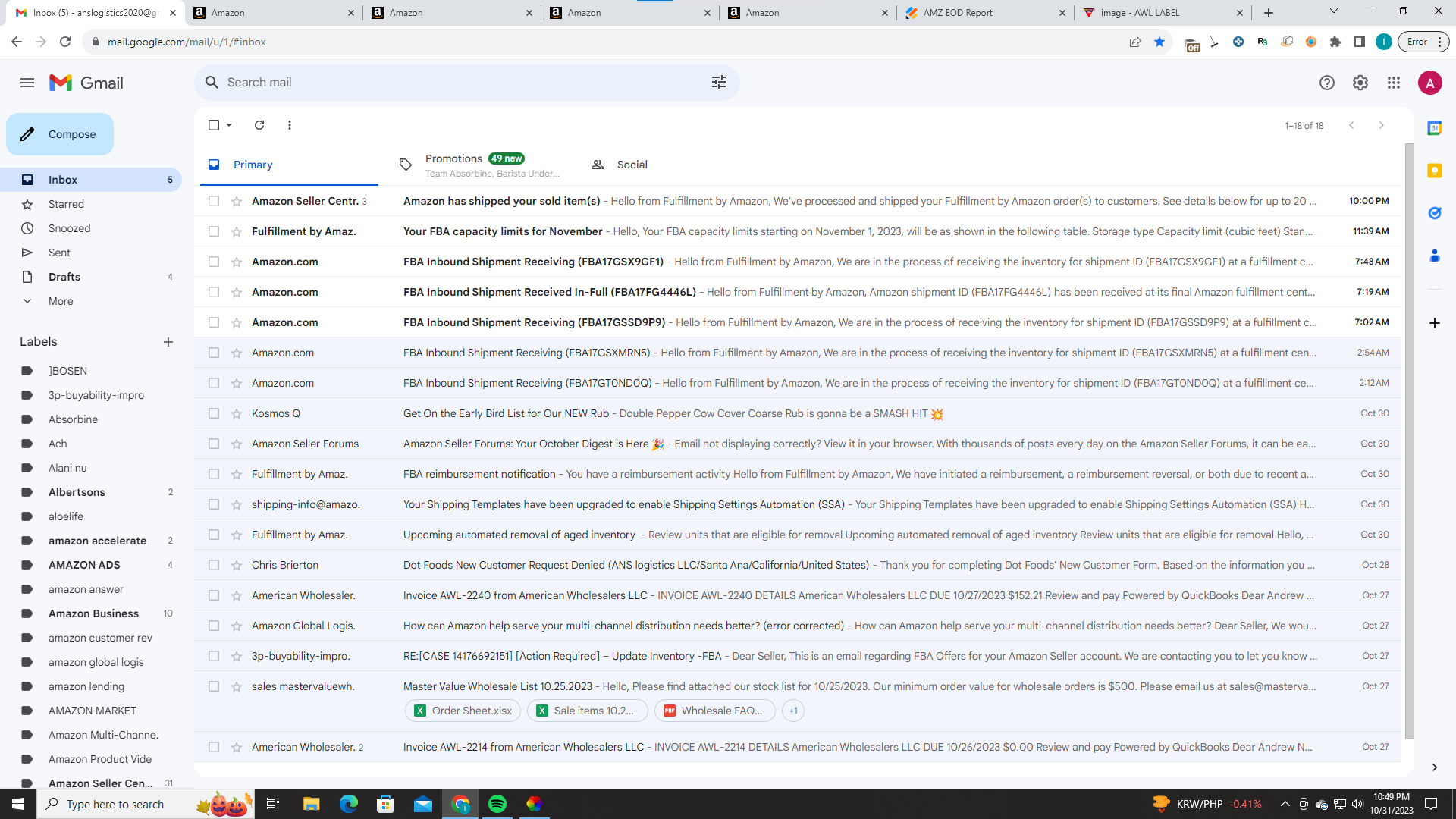Open the tab search dropdown chevron
Screen dimensions: 1456x819
1334,11
